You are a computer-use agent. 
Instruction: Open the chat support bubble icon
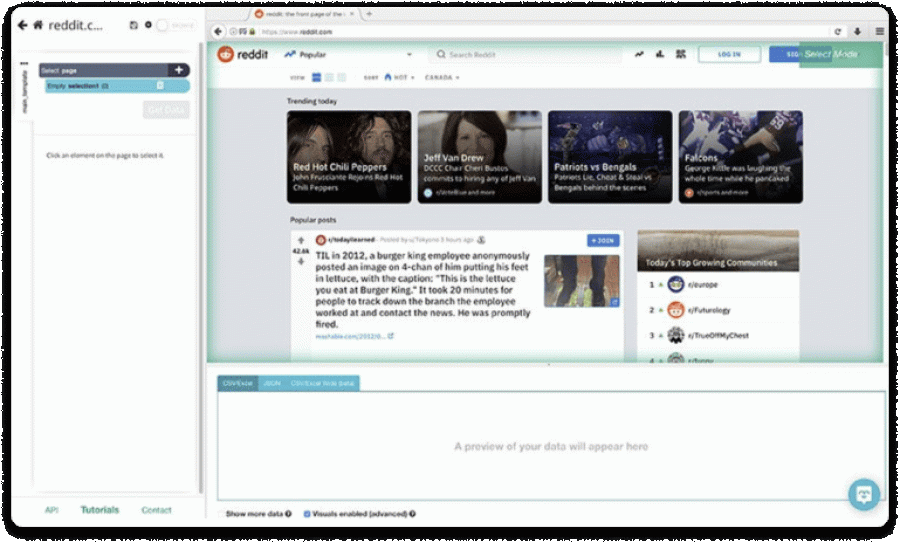click(x=864, y=494)
